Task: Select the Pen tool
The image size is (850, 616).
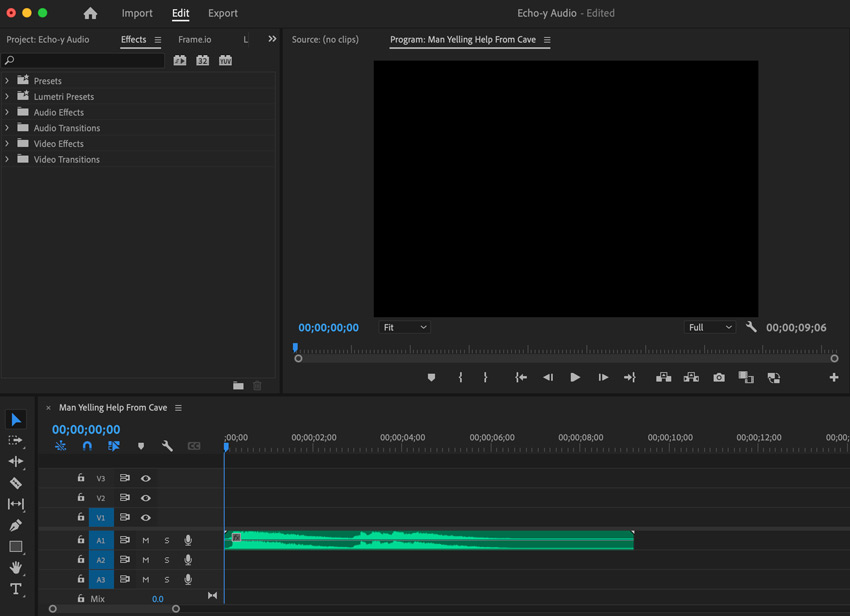Action: pos(16,525)
